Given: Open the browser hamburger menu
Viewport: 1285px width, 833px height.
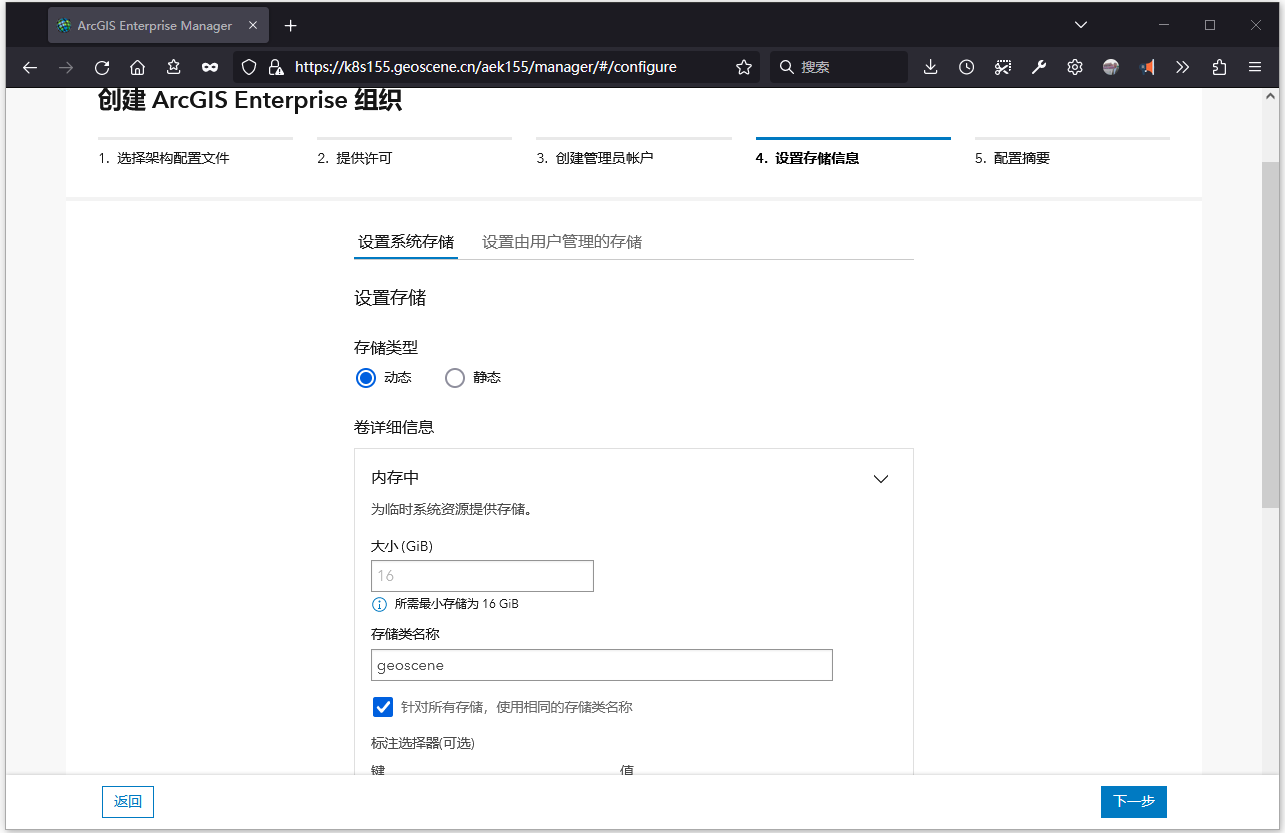Looking at the screenshot, I should pyautogui.click(x=1255, y=67).
